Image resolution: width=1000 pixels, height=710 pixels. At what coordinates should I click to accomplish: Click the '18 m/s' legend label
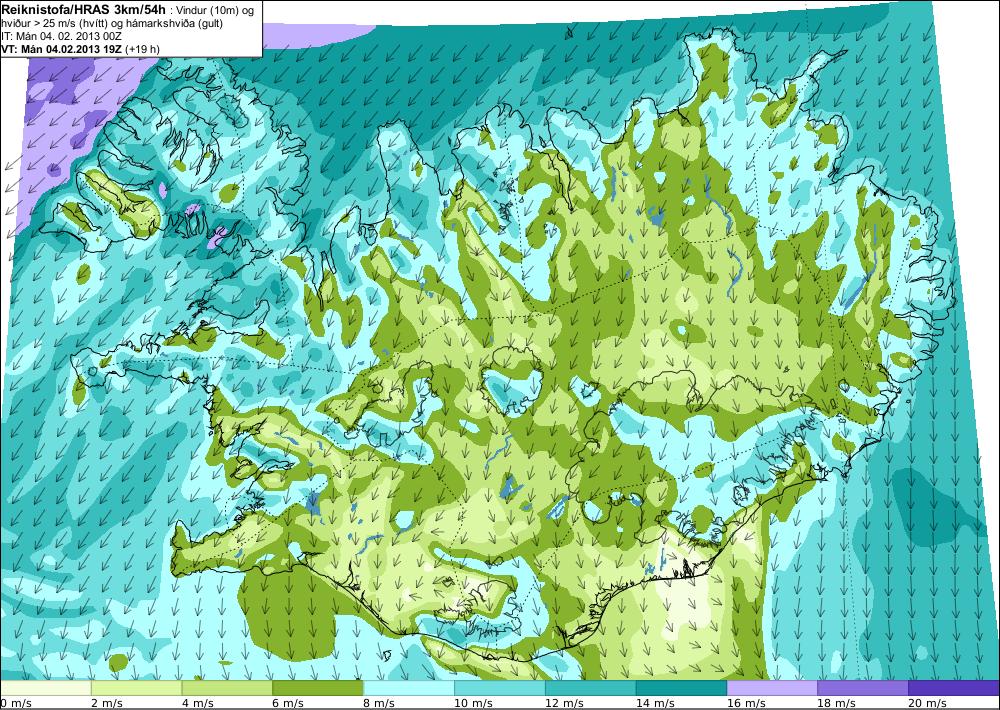point(837,703)
